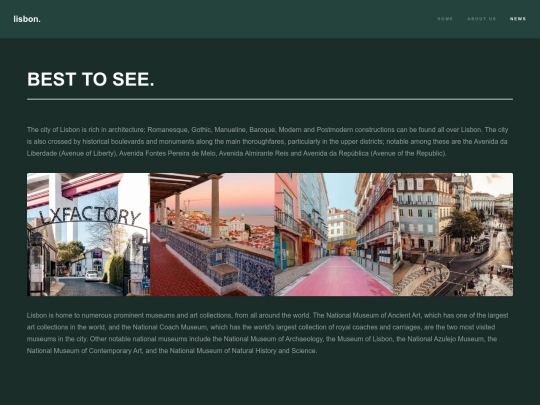Open the LX Factory entrance photo
The height and width of the screenshot is (405, 540).
pyautogui.click(x=89, y=234)
